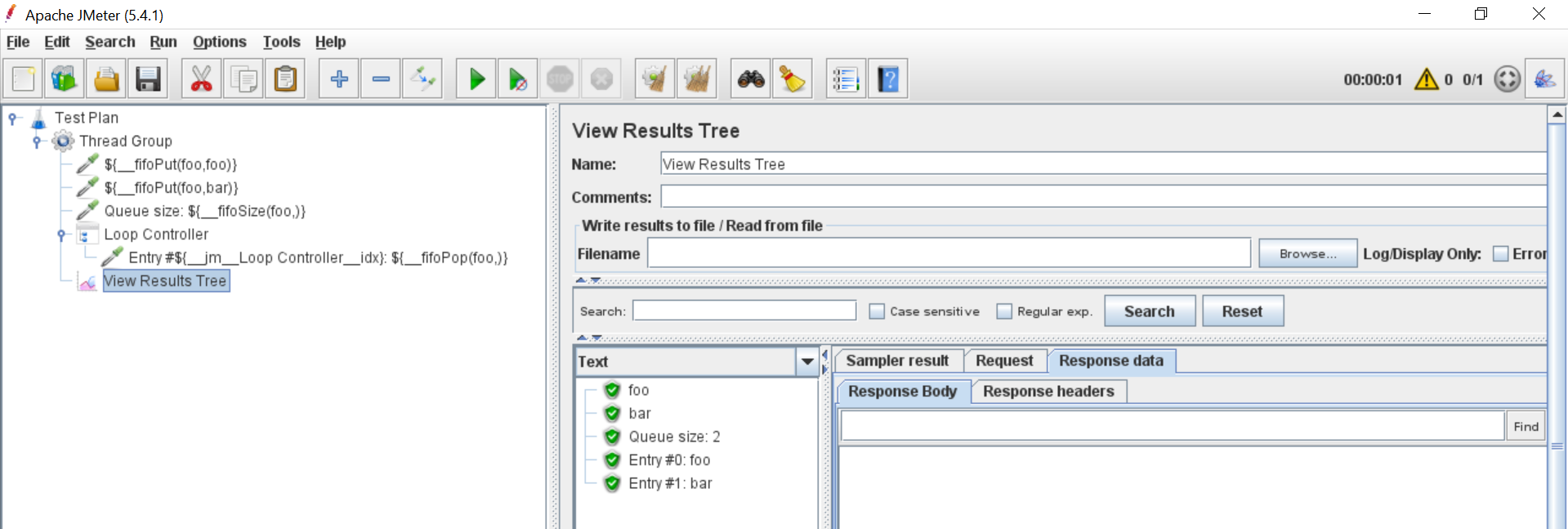Open the Function Helper list icon
Viewport: 1568px width, 529px height.
click(847, 79)
